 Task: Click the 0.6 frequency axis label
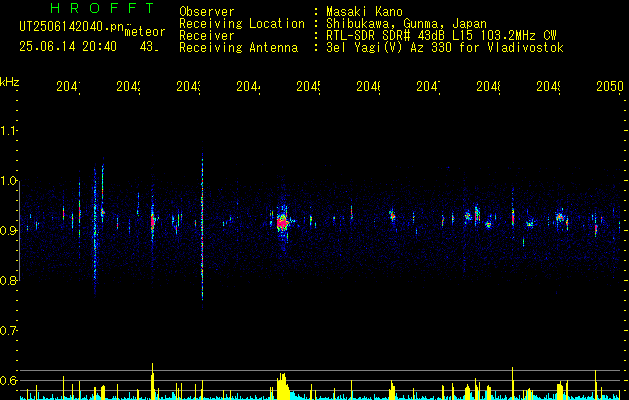click(x=8, y=380)
